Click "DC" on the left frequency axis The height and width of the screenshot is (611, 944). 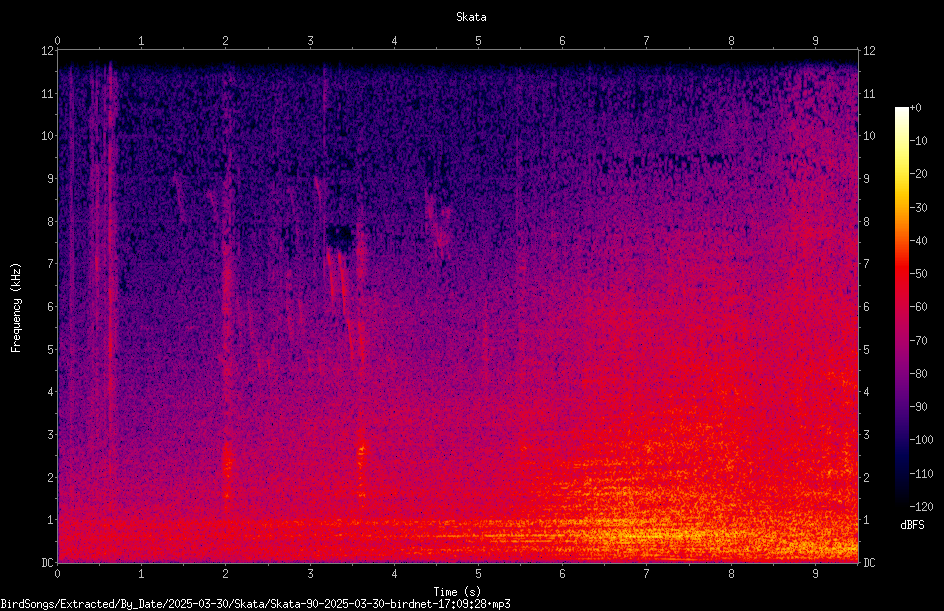47,562
